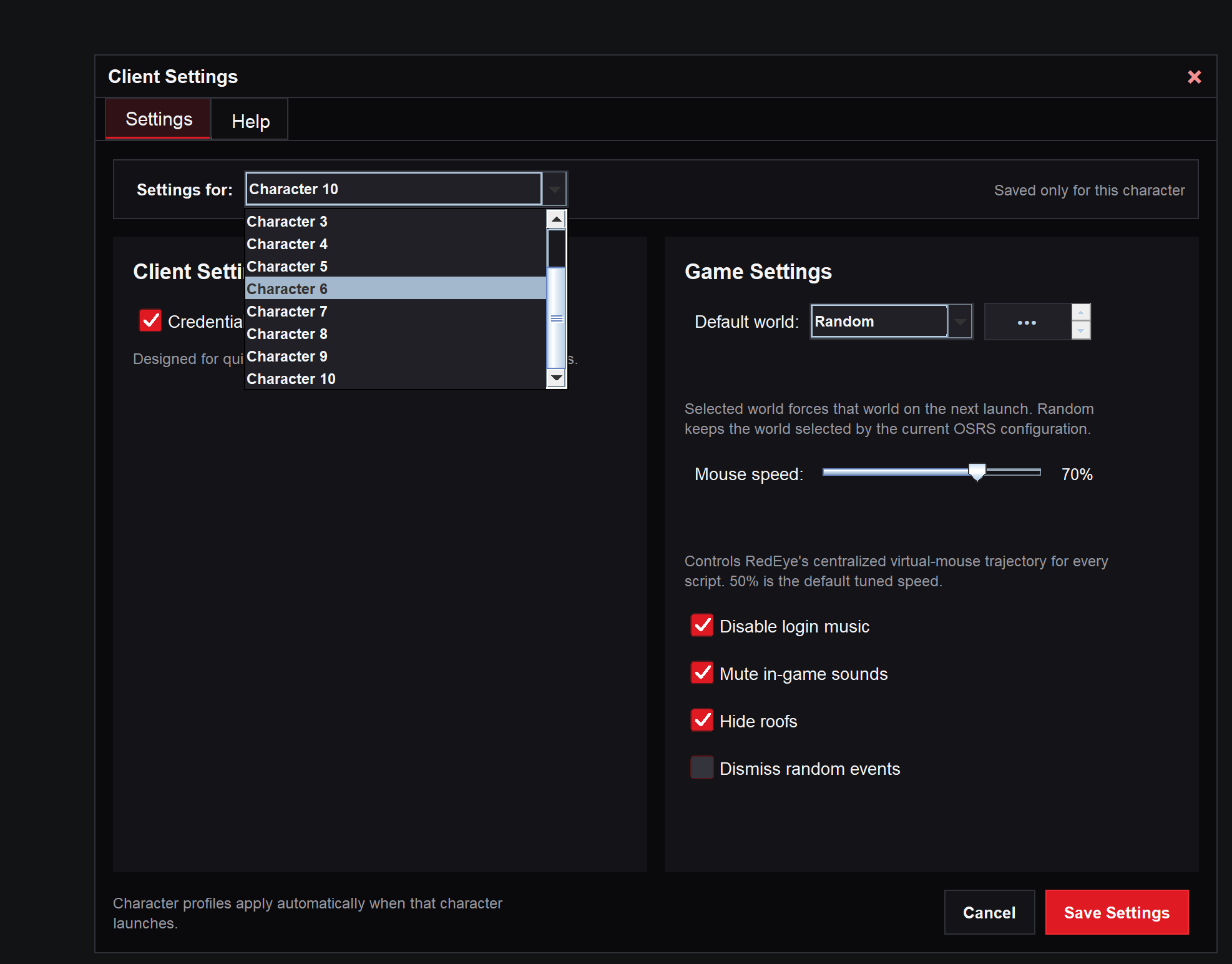Decrease world number with spinner down arrow
This screenshot has width=1232, height=964.
(1081, 330)
